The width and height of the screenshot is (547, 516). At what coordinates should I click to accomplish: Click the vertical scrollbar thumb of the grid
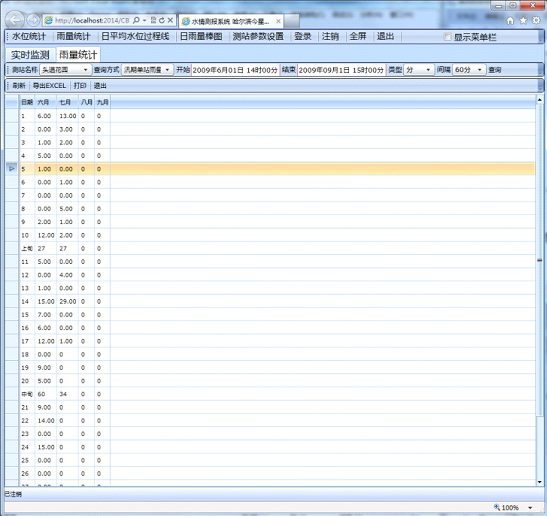540,260
